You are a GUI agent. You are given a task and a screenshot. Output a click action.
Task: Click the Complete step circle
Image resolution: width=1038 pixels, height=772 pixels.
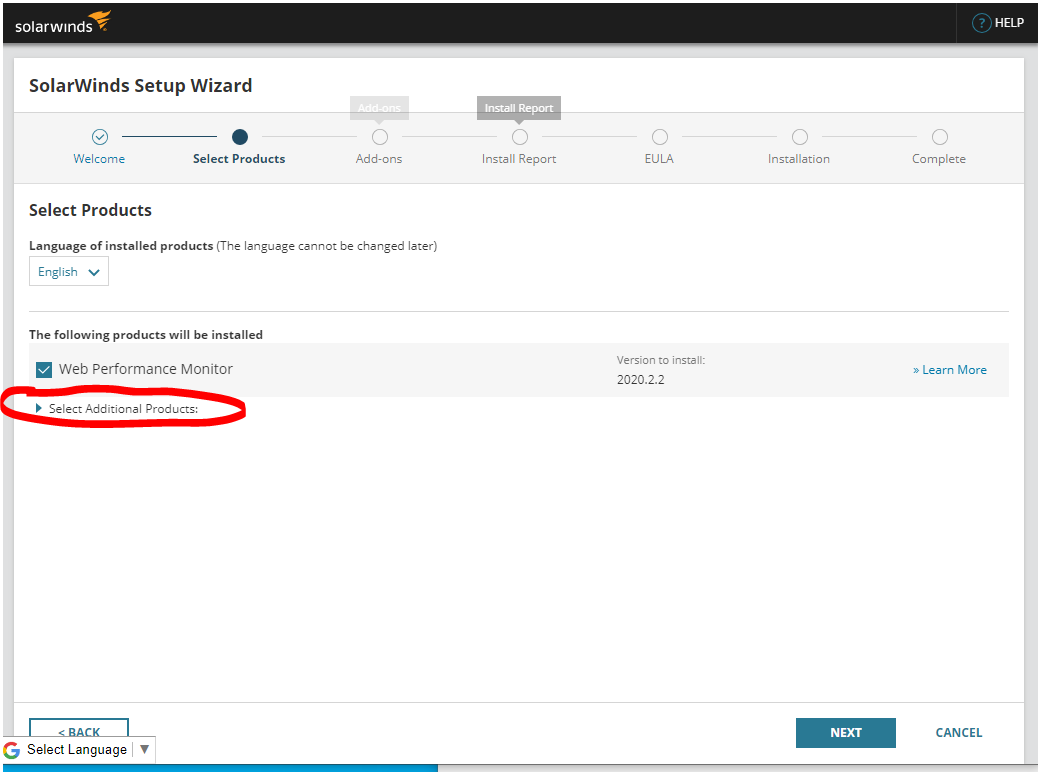(939, 137)
